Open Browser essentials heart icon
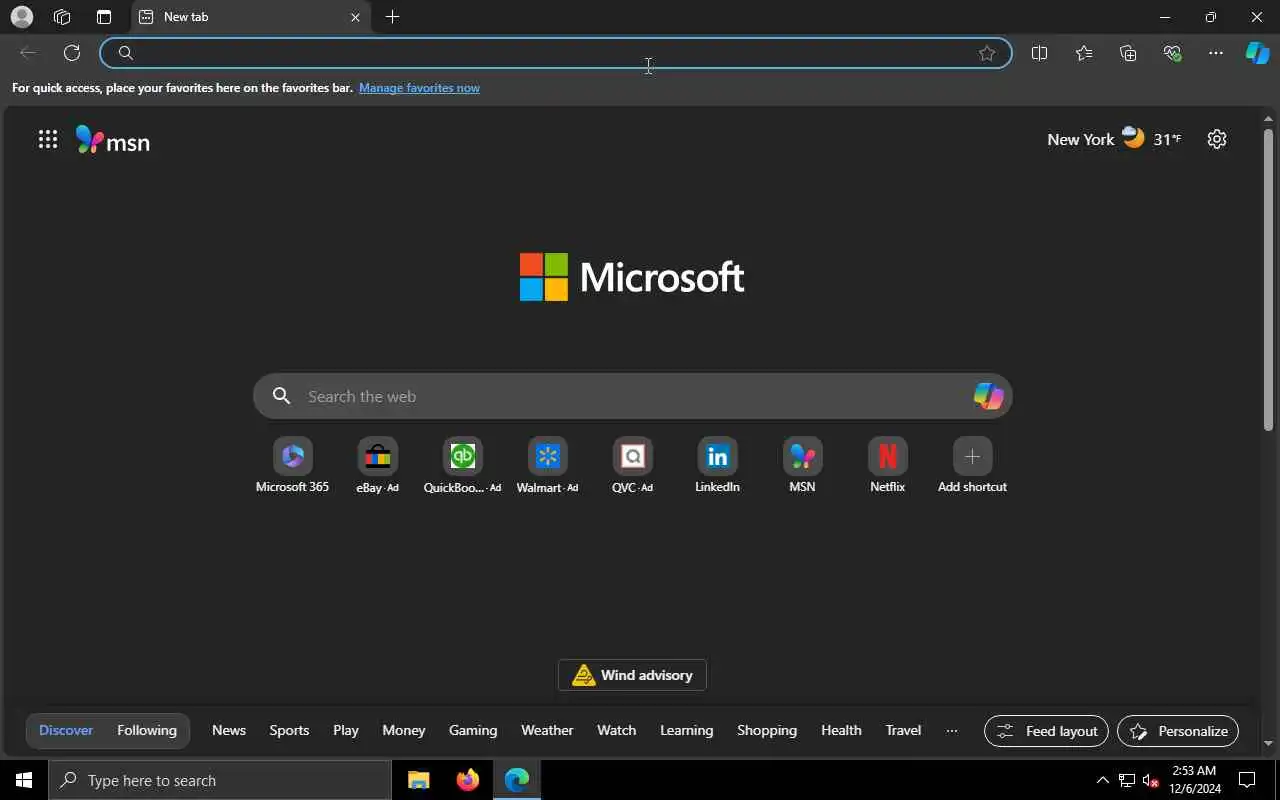Viewport: 1280px width, 800px height. click(x=1172, y=53)
